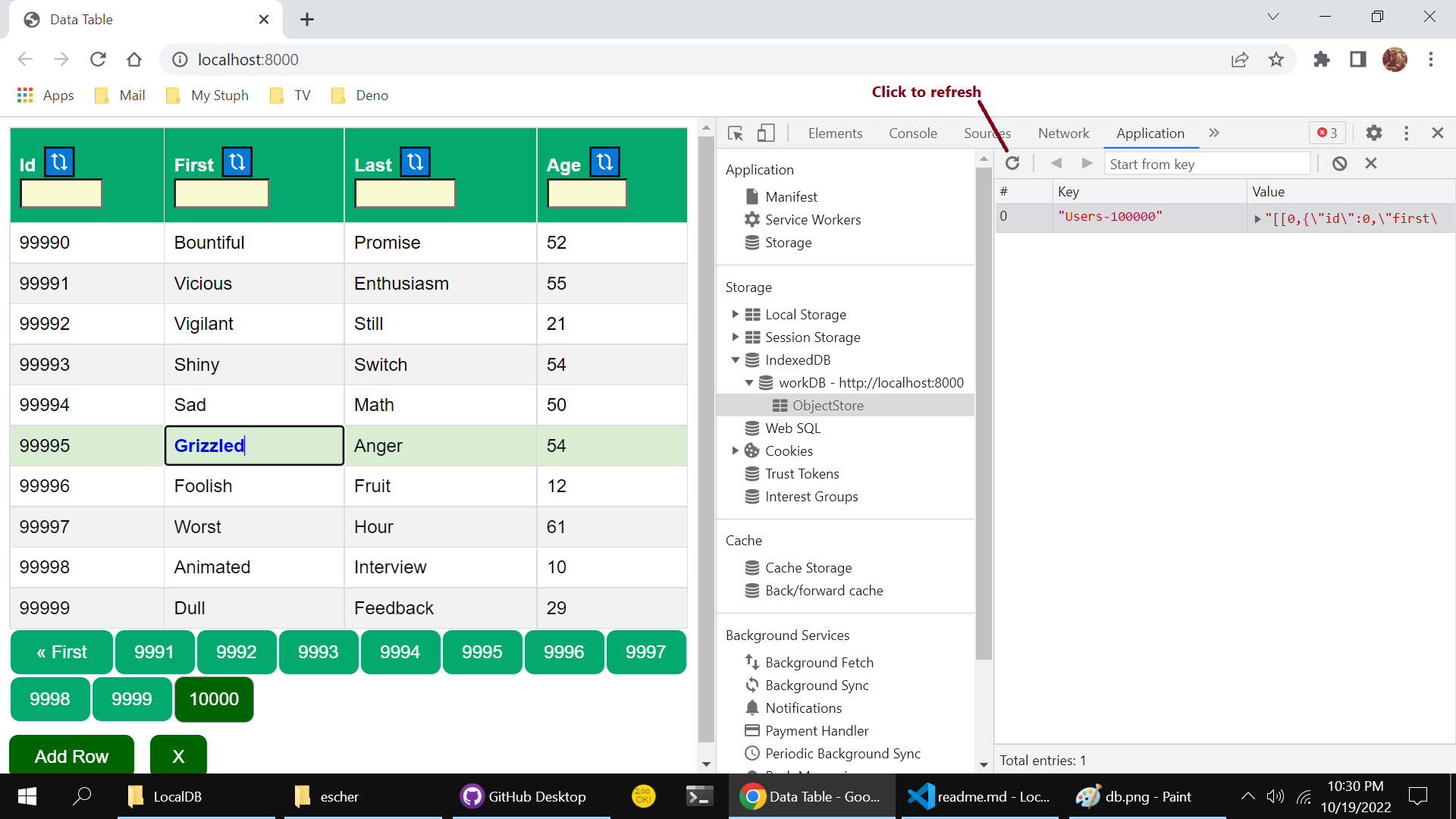The height and width of the screenshot is (819, 1456).
Task: Open the DevTools customize menu
Action: [x=1406, y=133]
